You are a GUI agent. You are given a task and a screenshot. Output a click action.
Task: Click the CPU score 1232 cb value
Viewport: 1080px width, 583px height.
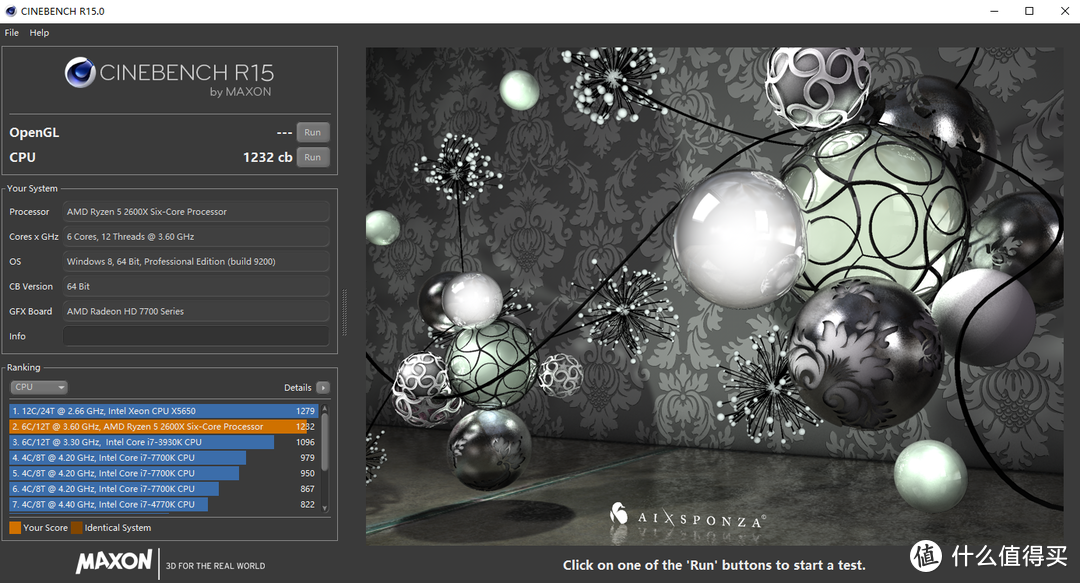tap(267, 157)
